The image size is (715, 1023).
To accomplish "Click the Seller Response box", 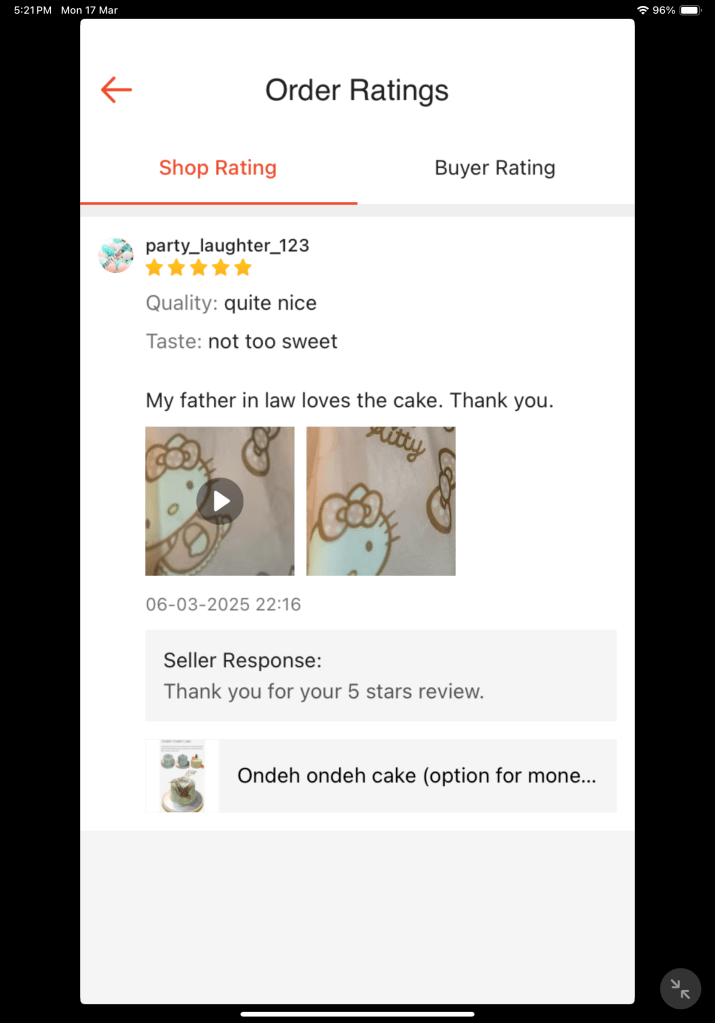I will pyautogui.click(x=381, y=675).
